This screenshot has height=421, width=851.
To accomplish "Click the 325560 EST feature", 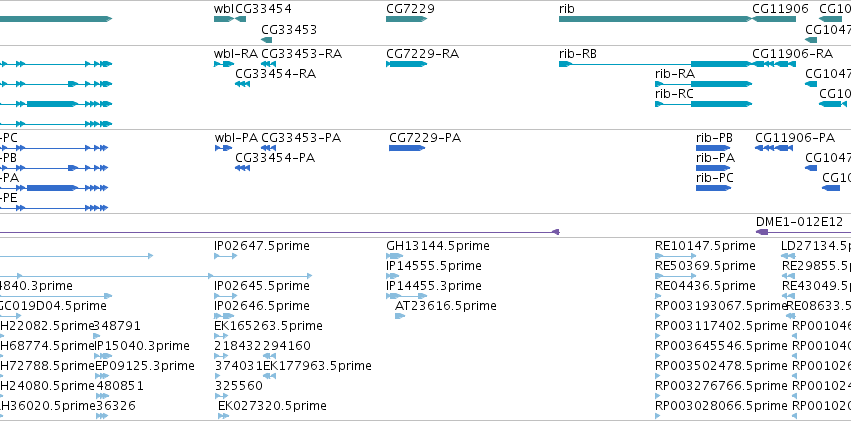I will click(219, 396).
